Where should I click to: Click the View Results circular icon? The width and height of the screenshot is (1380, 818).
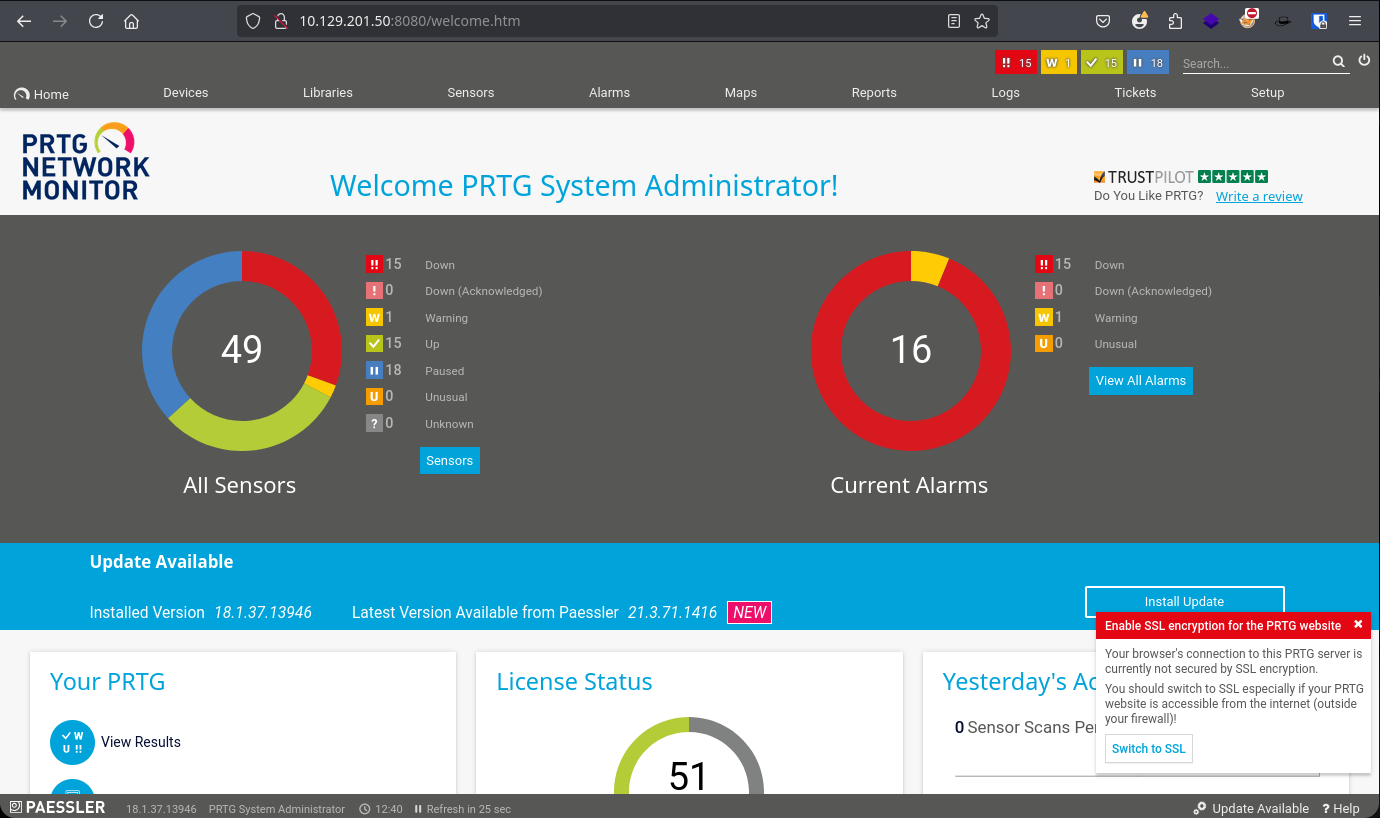pyautogui.click(x=72, y=742)
